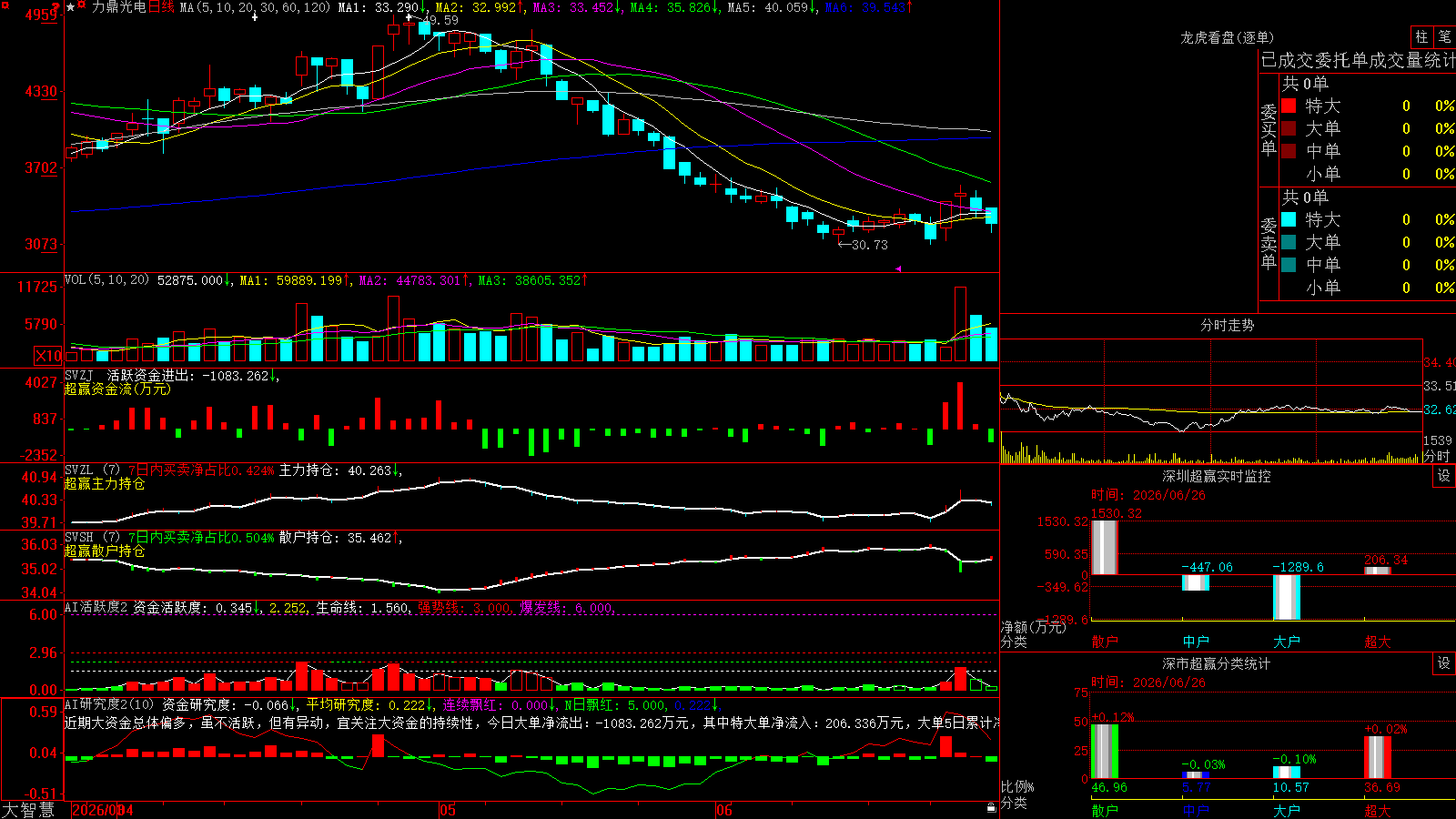Viewport: 1456px width, 819px height.
Task: Click the dark red 大单 buy order swatch
Action: [1289, 128]
